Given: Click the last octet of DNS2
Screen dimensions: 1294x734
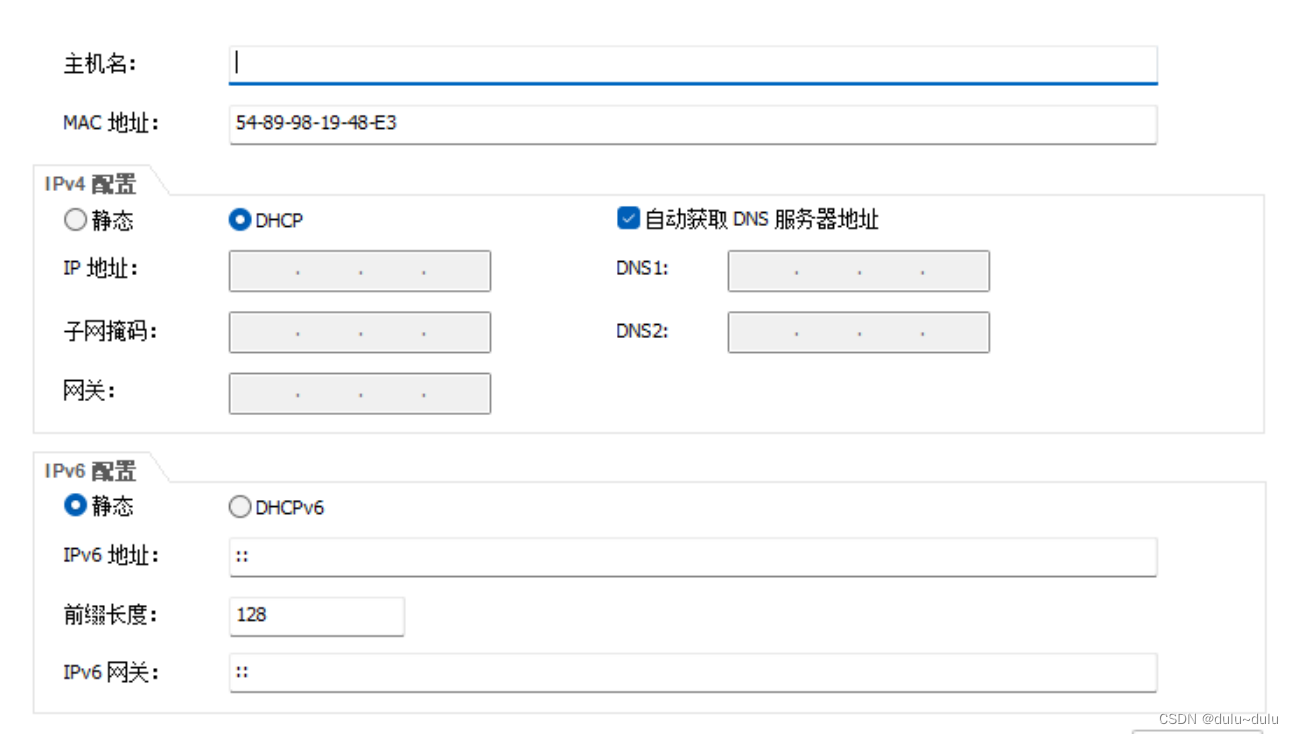Looking at the screenshot, I should 954,332.
